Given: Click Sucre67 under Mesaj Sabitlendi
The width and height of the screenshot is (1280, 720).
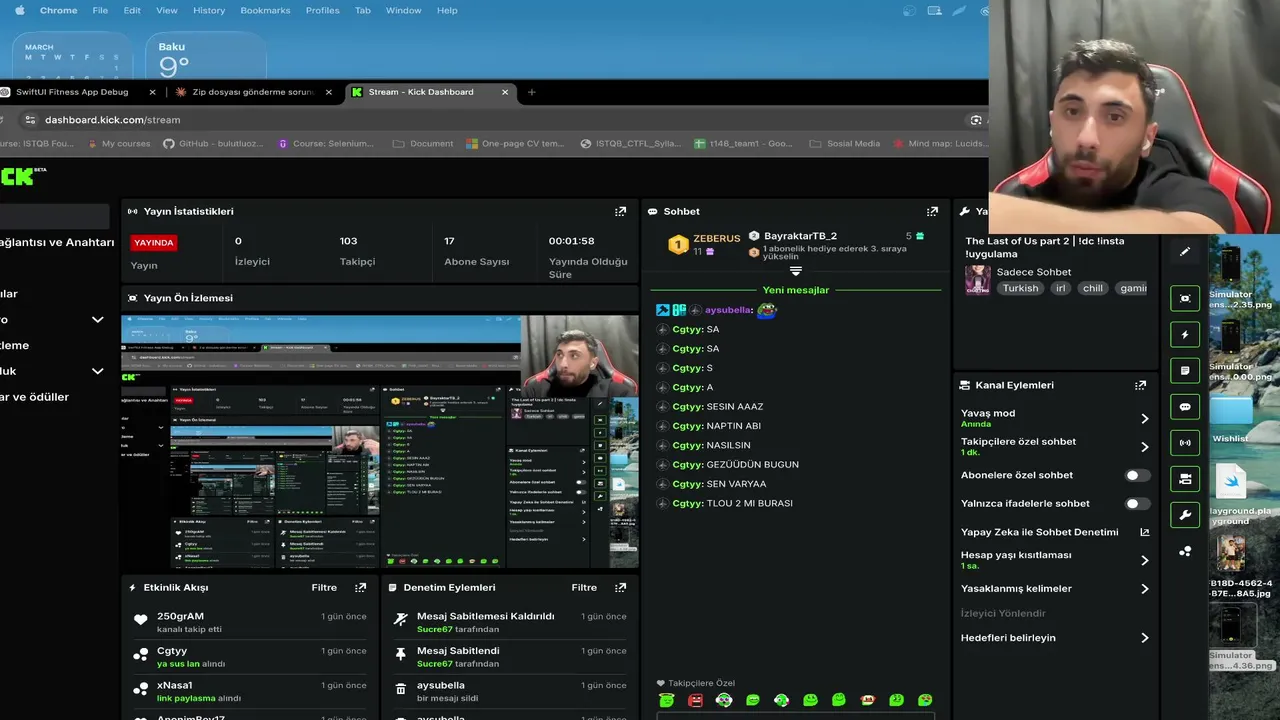Looking at the screenshot, I should tap(434, 664).
